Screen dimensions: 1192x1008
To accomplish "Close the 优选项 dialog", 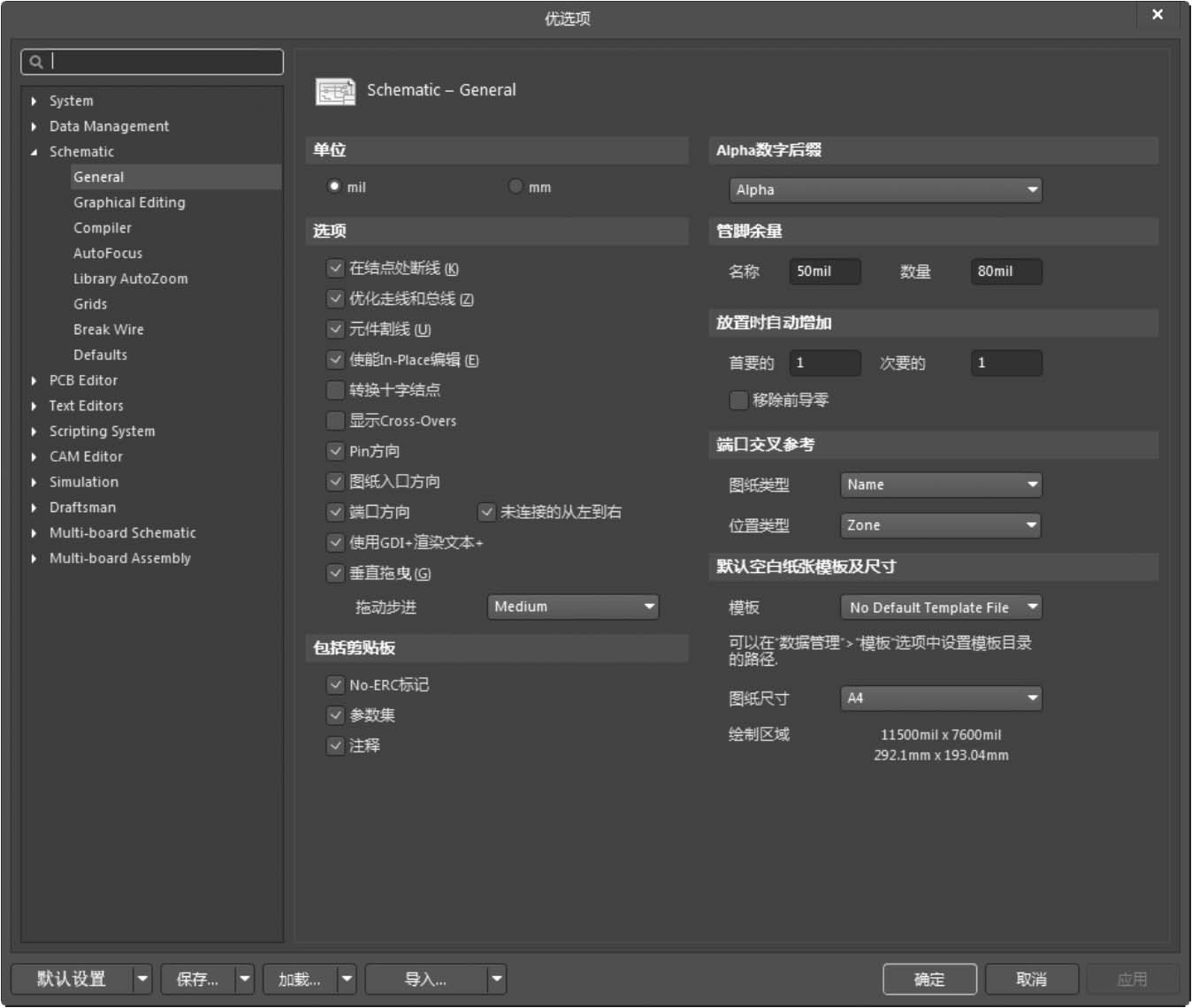I will 1157,15.
